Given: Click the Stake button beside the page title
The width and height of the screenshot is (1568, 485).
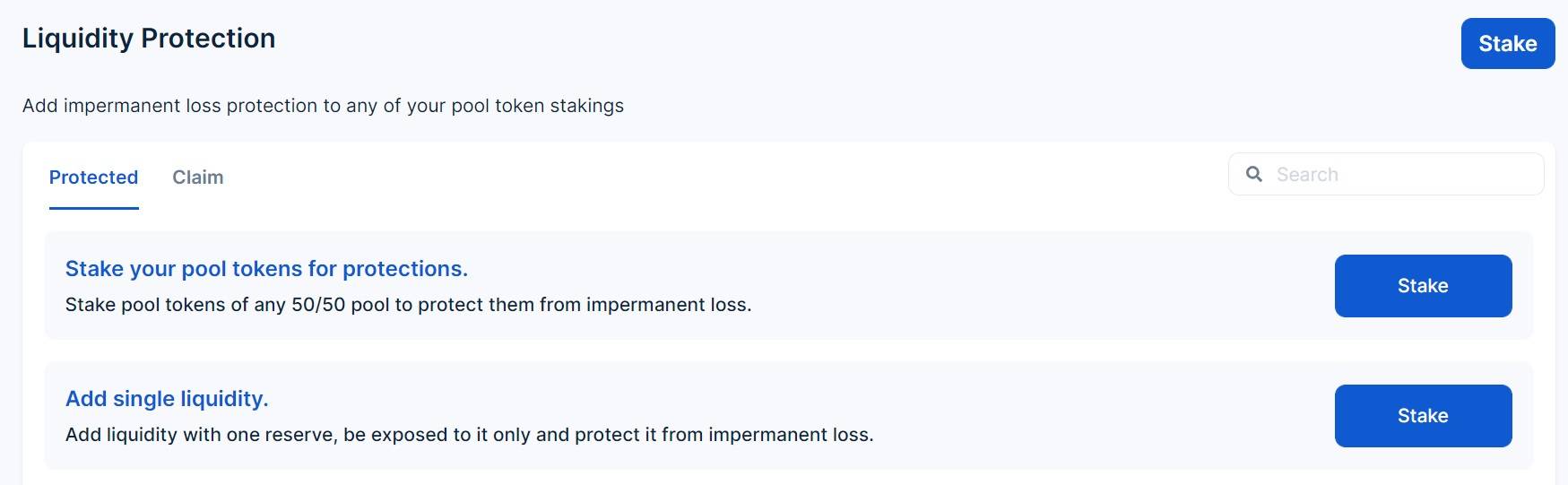Looking at the screenshot, I should 1508,44.
